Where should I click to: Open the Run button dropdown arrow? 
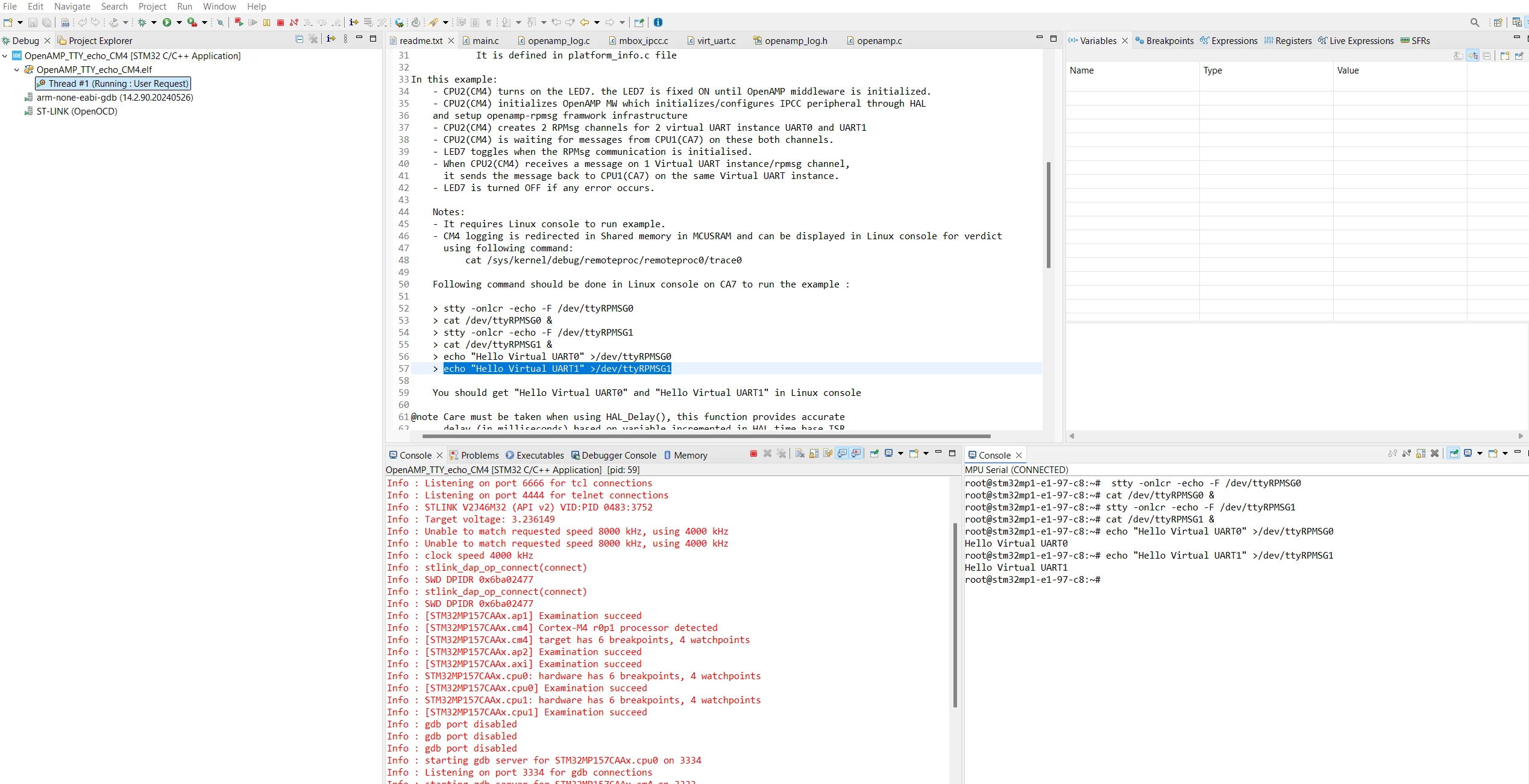point(179,23)
